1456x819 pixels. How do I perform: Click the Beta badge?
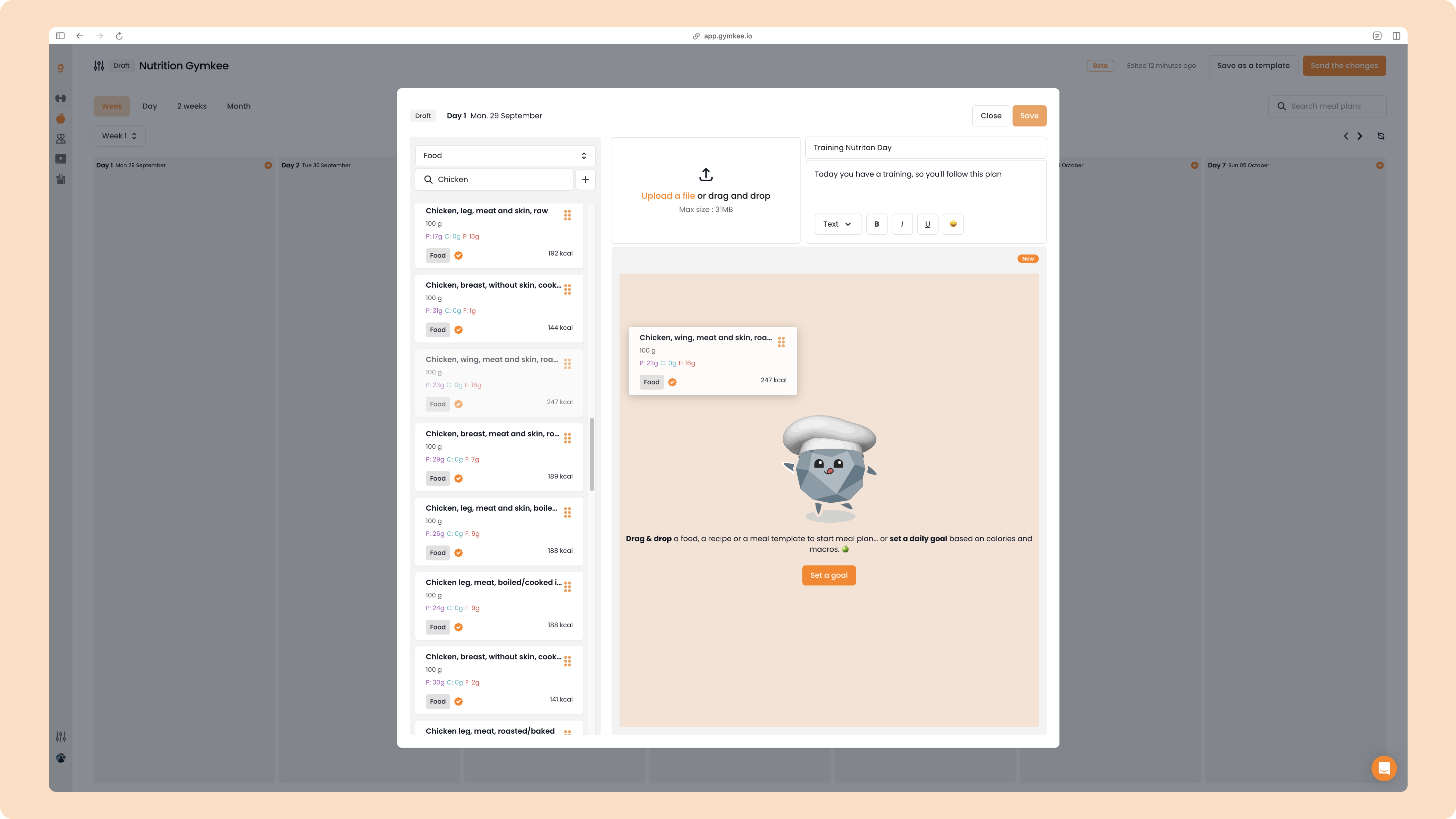click(1100, 66)
